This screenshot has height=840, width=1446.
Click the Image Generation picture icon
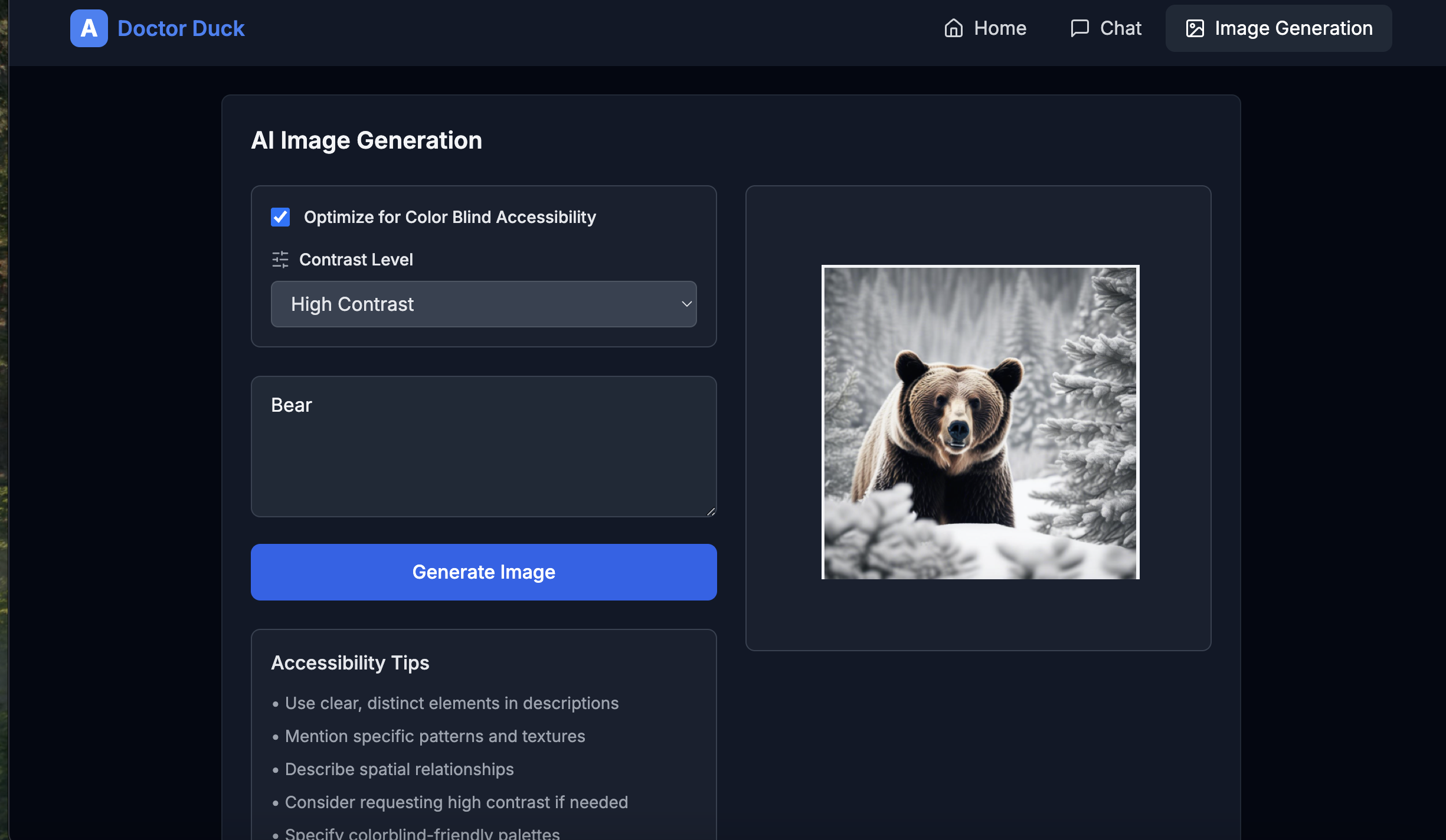1195,28
